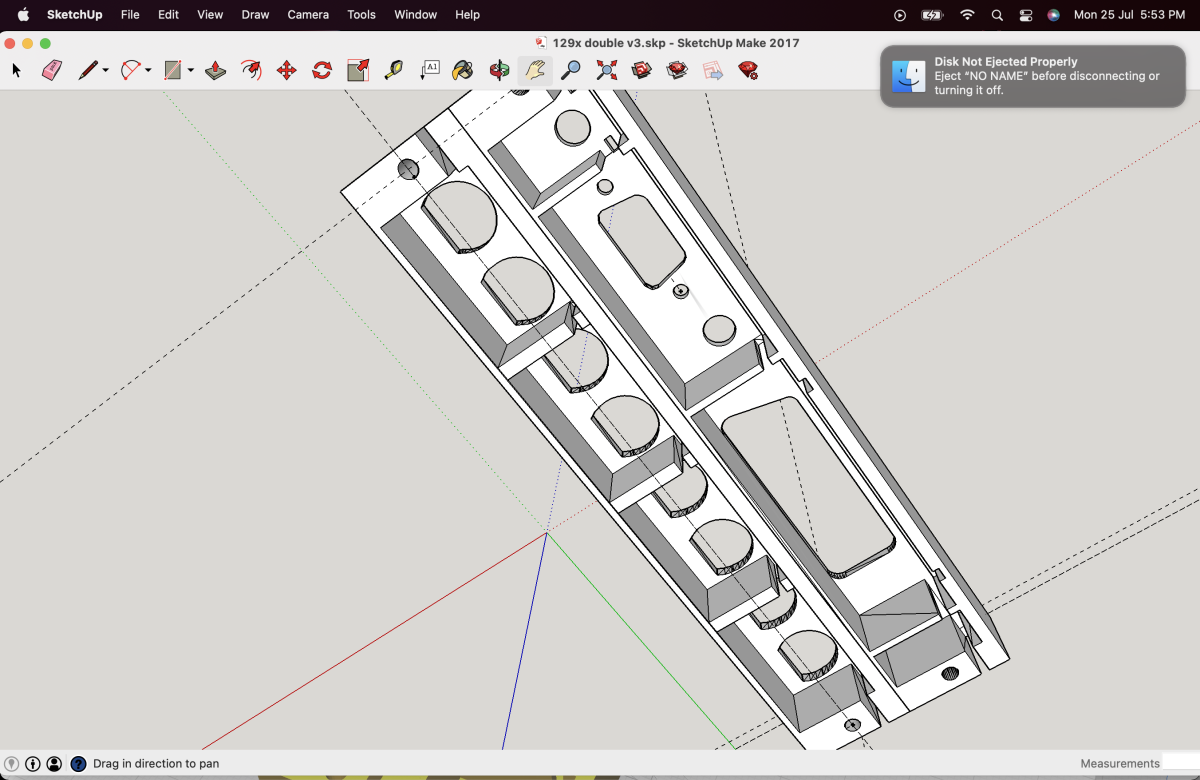Open the Help menu

[x=467, y=15]
